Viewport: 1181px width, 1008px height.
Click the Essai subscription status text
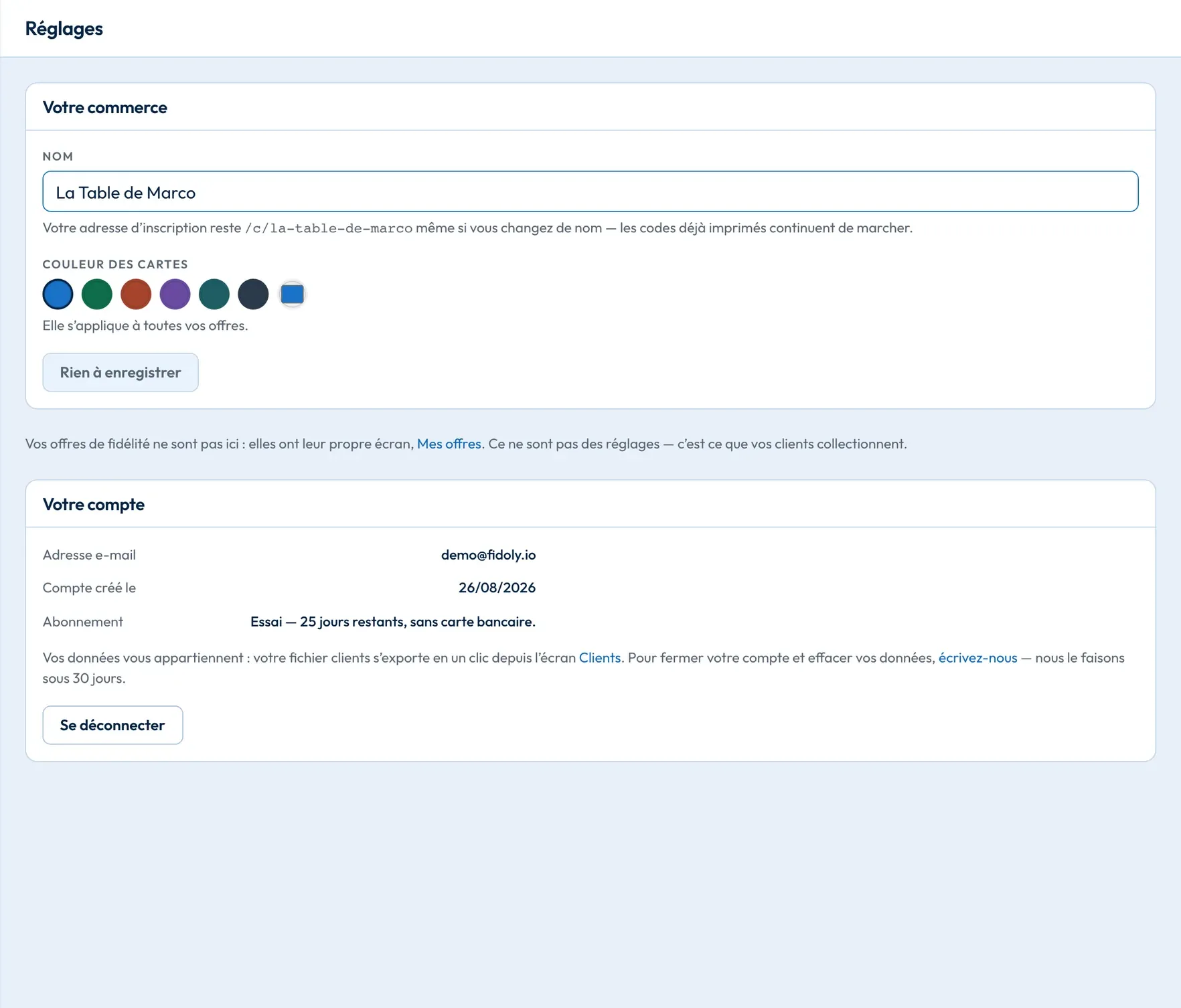coord(393,622)
